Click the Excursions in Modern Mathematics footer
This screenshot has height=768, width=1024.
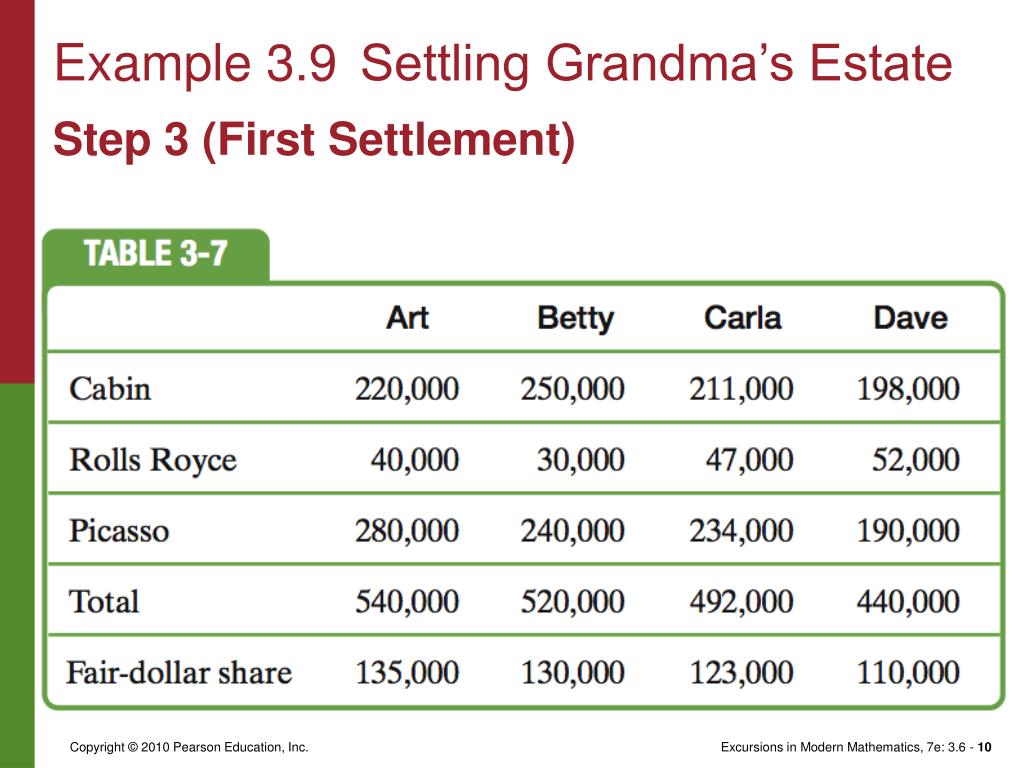(856, 747)
